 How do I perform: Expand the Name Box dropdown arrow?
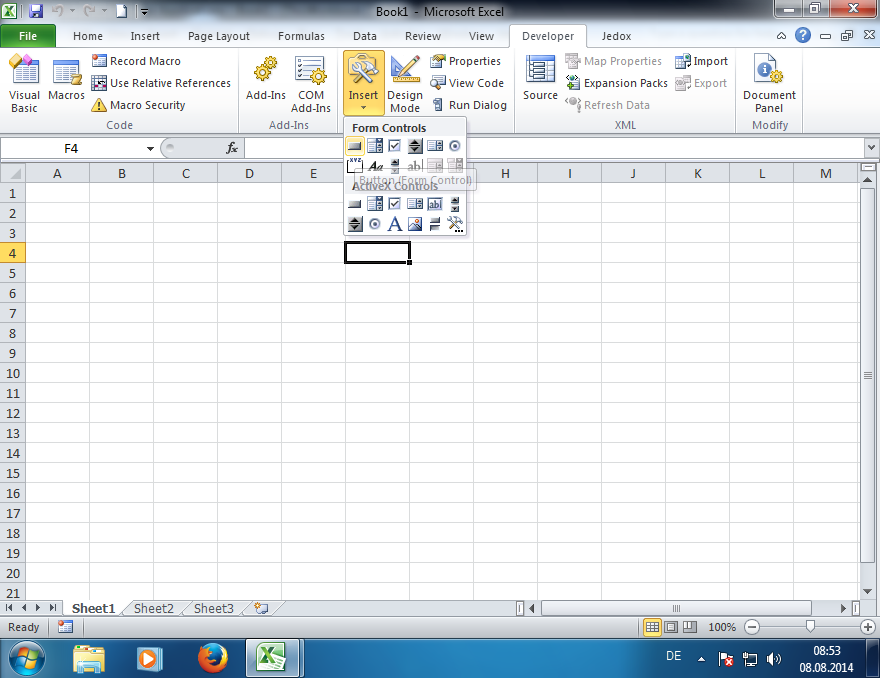click(x=150, y=148)
